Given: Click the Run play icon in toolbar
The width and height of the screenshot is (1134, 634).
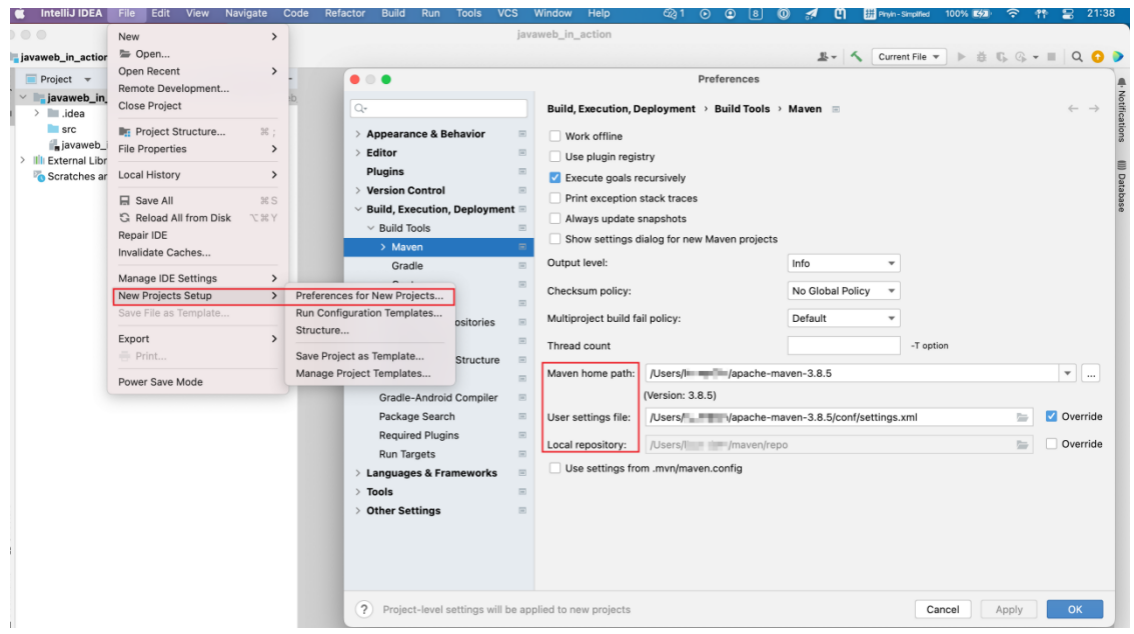Looking at the screenshot, I should (961, 56).
